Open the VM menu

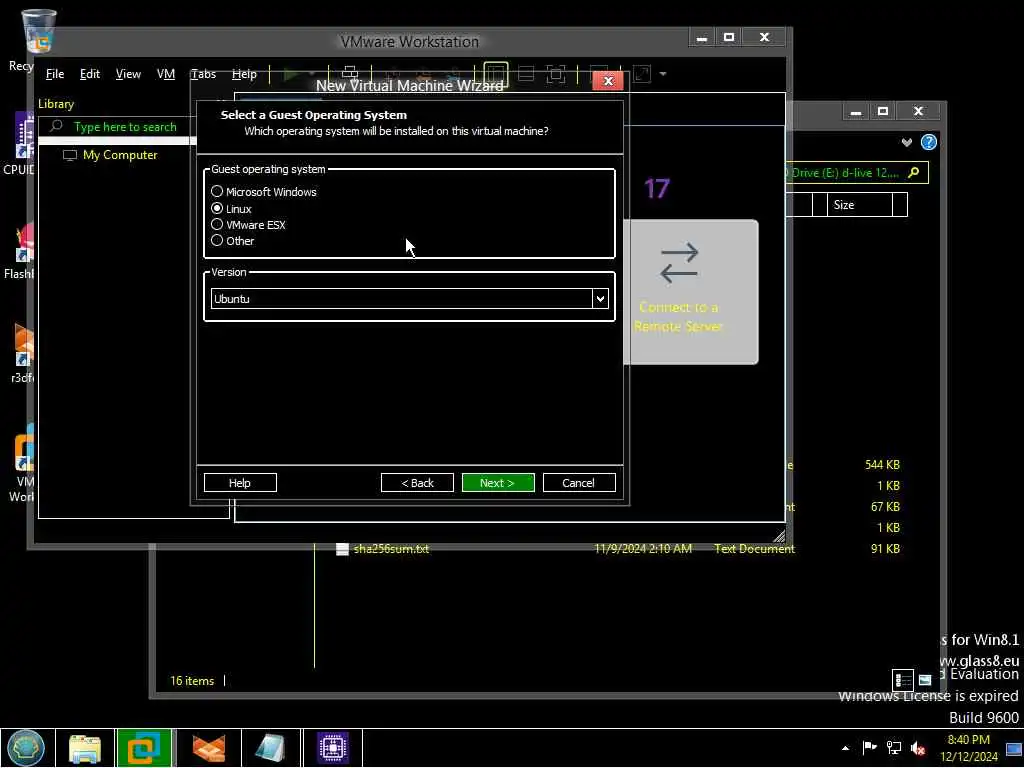[166, 74]
